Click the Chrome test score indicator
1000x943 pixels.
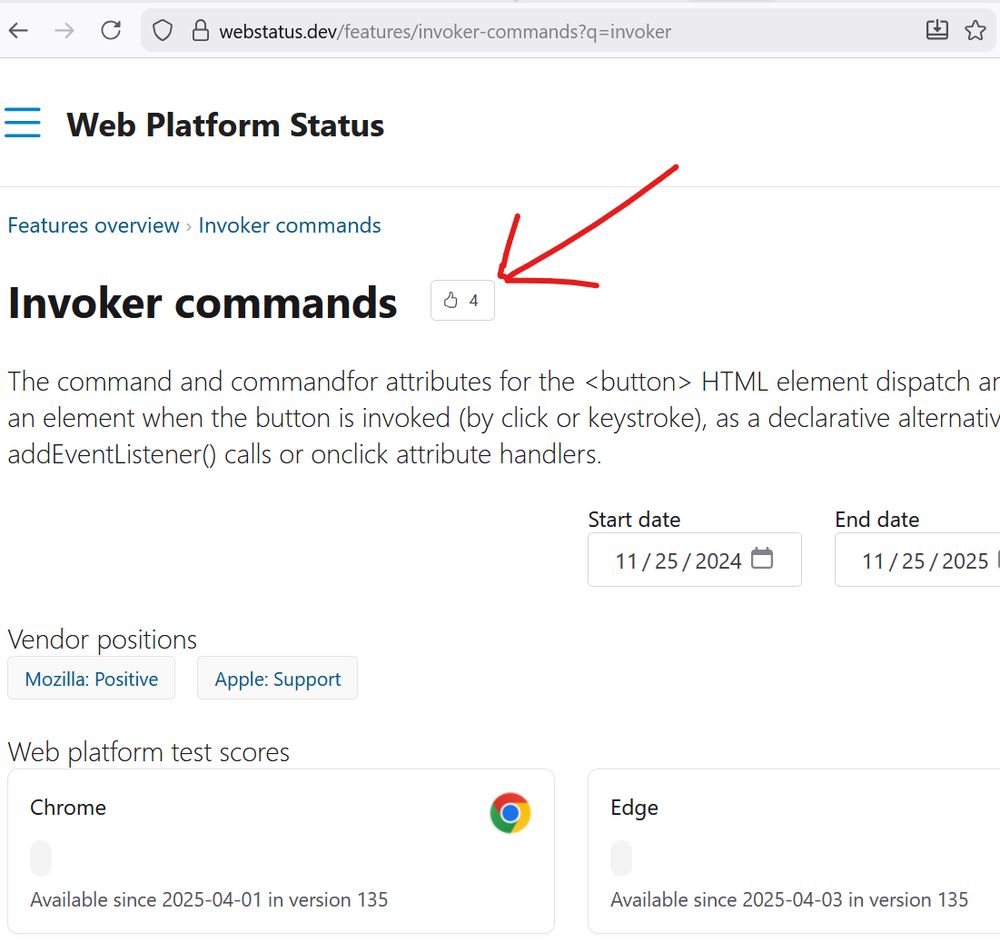coord(40,858)
